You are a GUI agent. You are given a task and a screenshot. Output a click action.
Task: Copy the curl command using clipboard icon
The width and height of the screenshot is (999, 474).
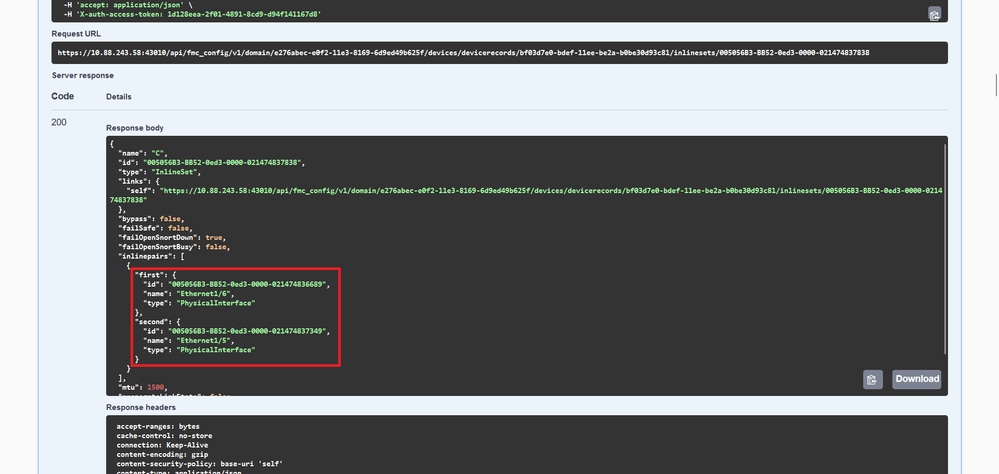[934, 14]
